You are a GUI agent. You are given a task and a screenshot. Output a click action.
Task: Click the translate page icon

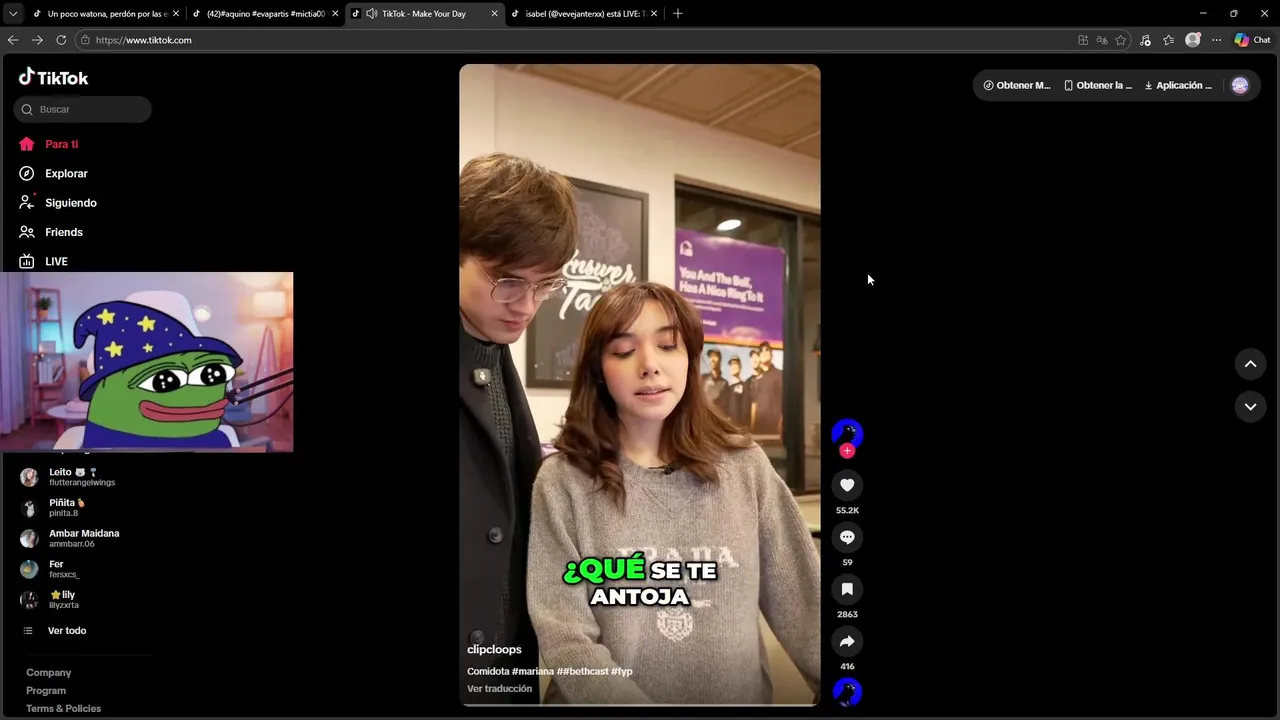point(1102,40)
